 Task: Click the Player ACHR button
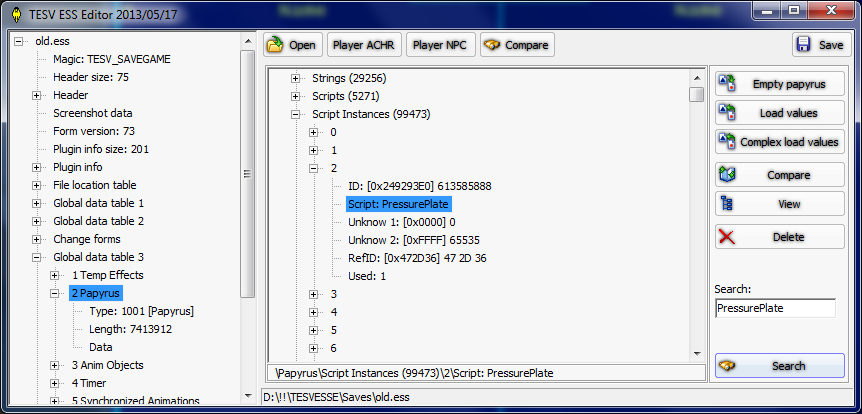(363, 45)
